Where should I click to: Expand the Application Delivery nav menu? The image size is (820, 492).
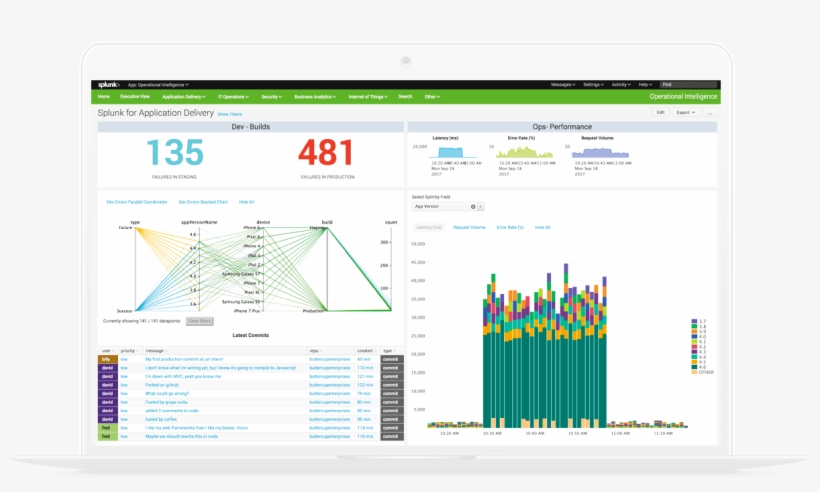(x=184, y=97)
